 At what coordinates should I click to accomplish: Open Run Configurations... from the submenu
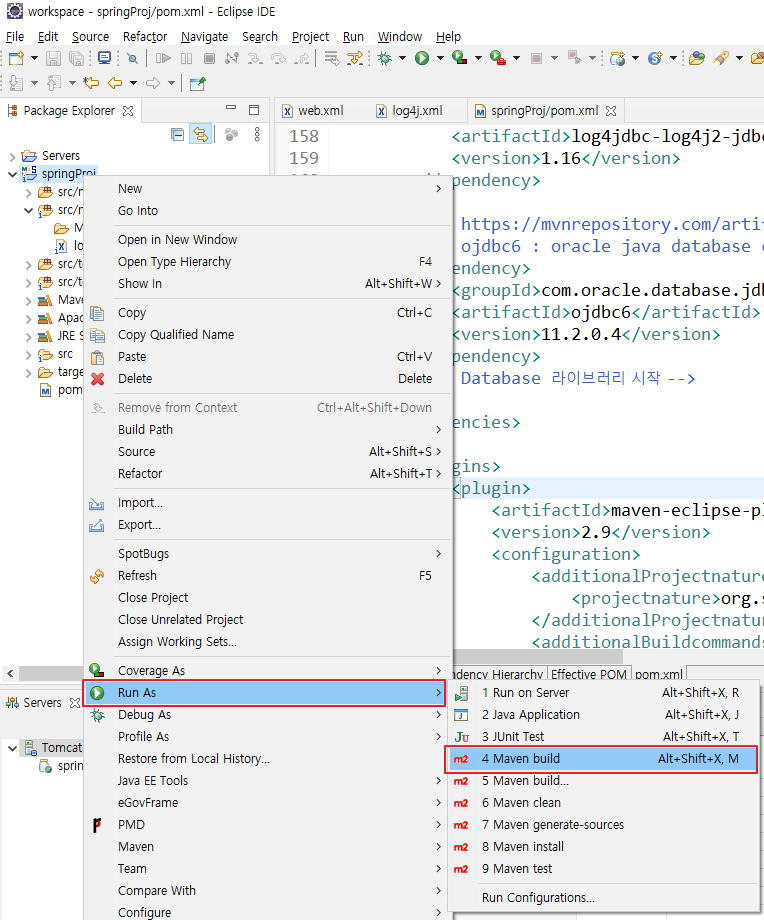pos(603,898)
